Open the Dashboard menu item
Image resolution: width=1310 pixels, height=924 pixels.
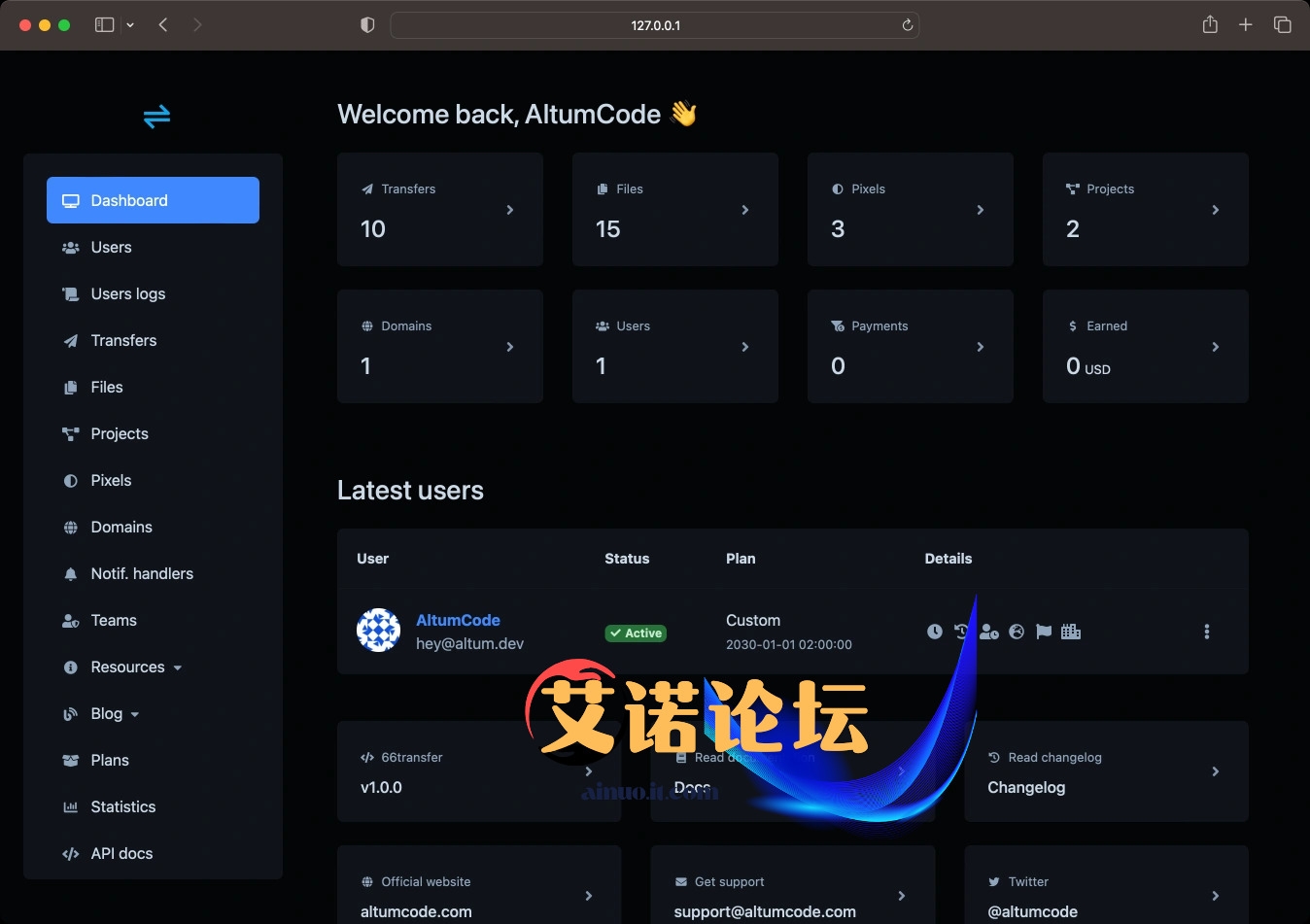(153, 200)
